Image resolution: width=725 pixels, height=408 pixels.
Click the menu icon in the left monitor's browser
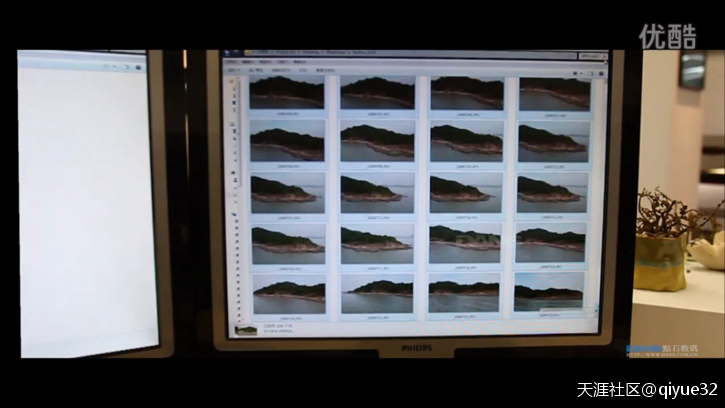[138, 67]
